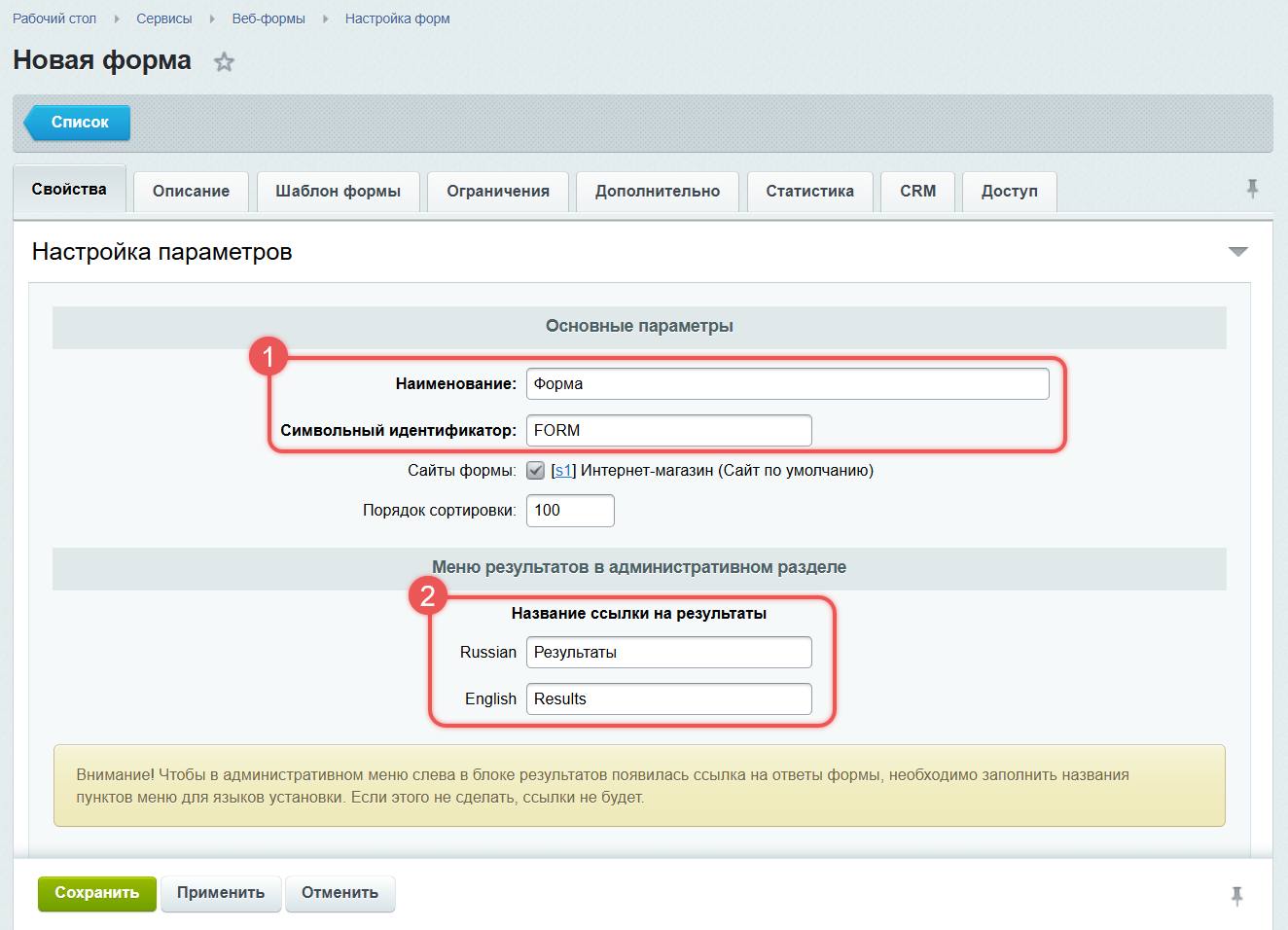Click the Russian results link name field
This screenshot has width=1288, height=930.
coord(669,653)
